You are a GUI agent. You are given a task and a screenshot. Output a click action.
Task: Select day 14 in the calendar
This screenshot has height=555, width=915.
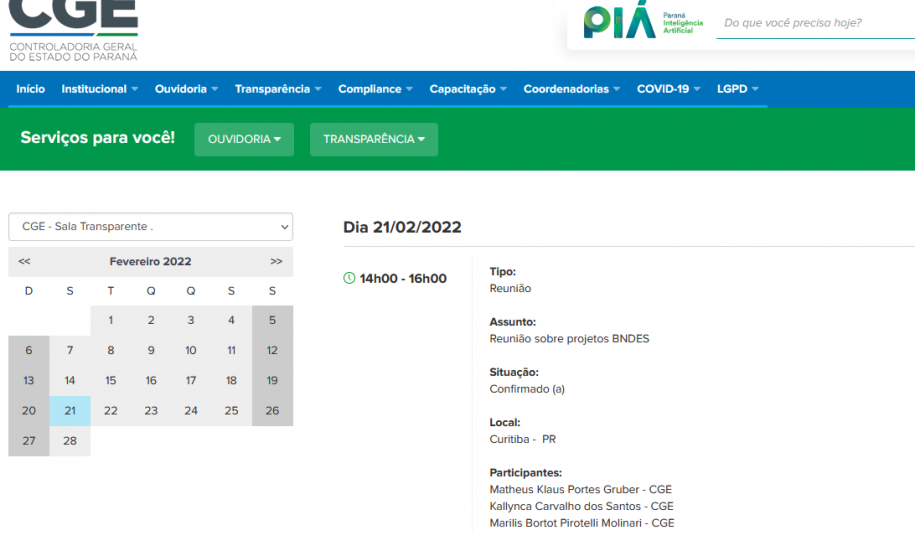(70, 381)
